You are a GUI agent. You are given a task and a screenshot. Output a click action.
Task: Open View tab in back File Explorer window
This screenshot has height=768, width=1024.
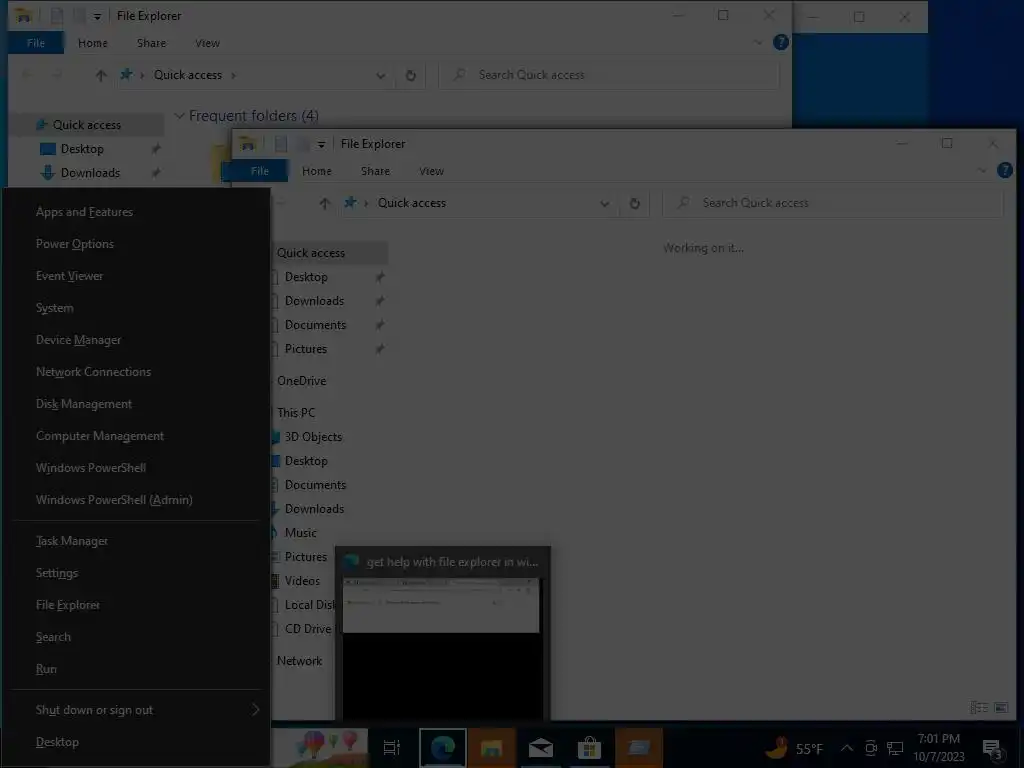tap(207, 43)
